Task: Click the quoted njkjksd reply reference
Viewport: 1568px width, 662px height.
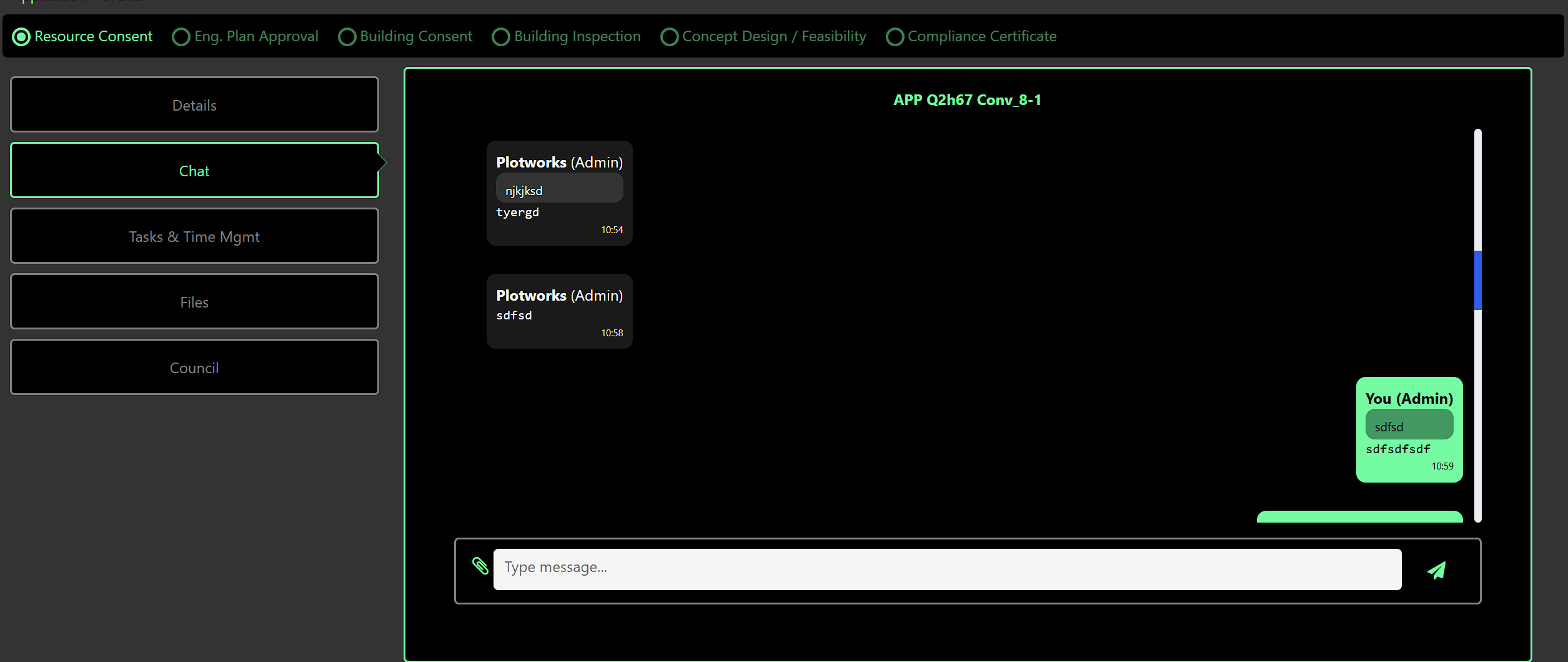Action: 559,189
